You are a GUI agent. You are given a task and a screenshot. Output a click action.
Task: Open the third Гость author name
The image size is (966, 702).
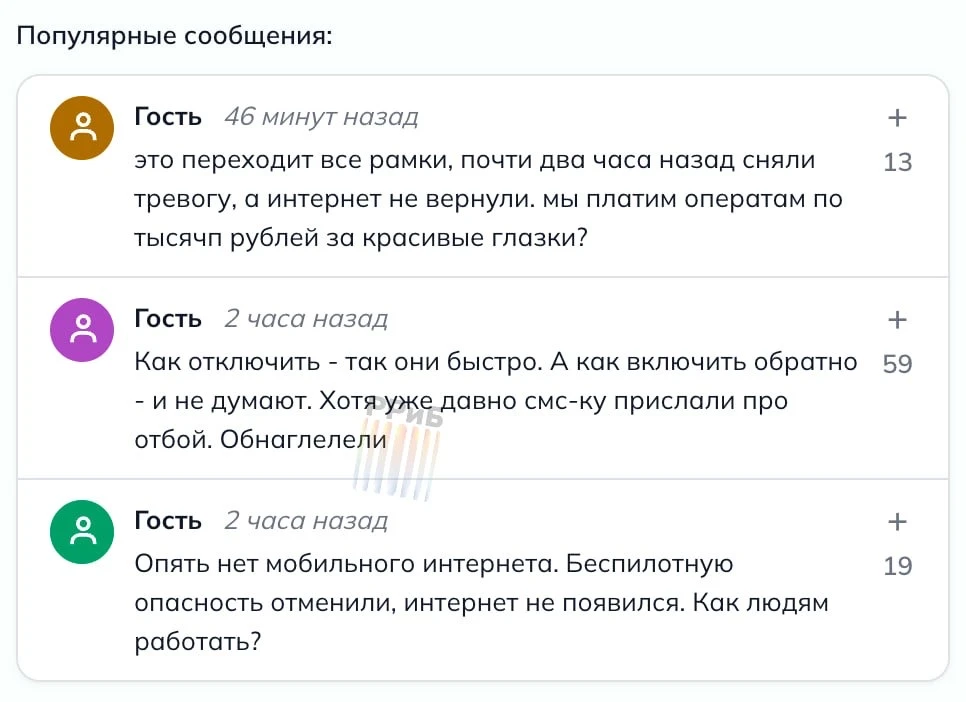(x=168, y=521)
